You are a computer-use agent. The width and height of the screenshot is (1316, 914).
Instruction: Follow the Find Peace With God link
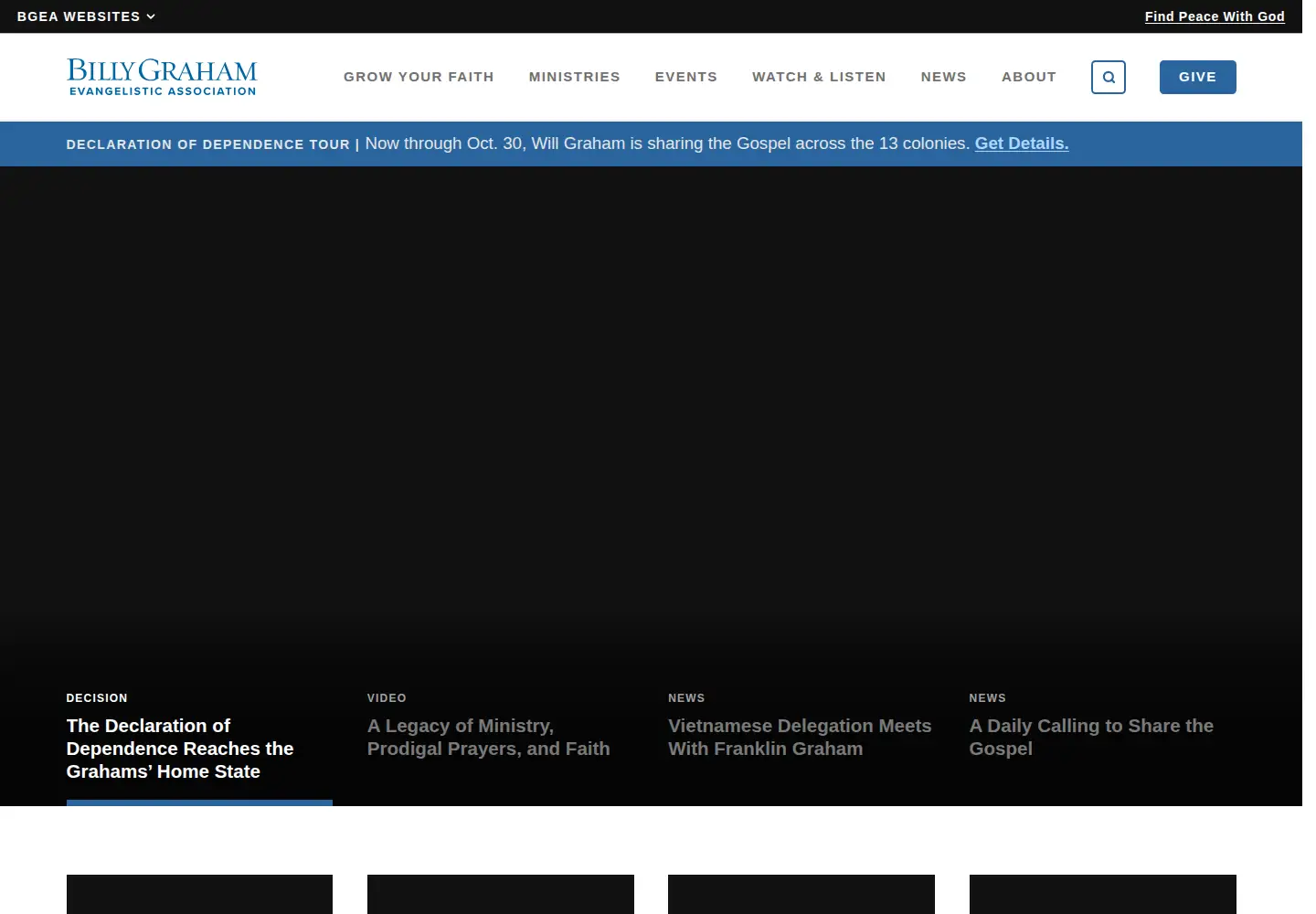(1215, 16)
